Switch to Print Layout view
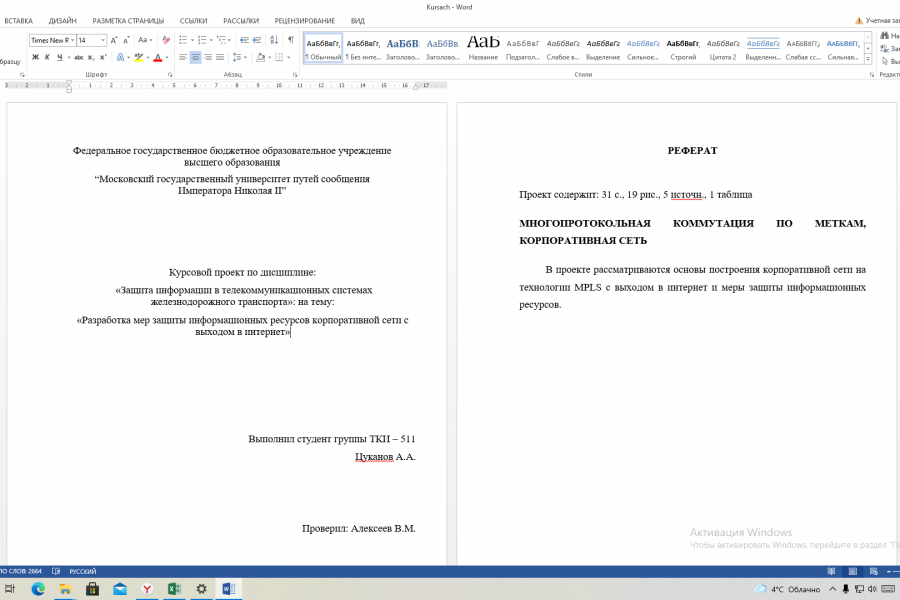The width and height of the screenshot is (900, 600). pyautogui.click(x=852, y=571)
